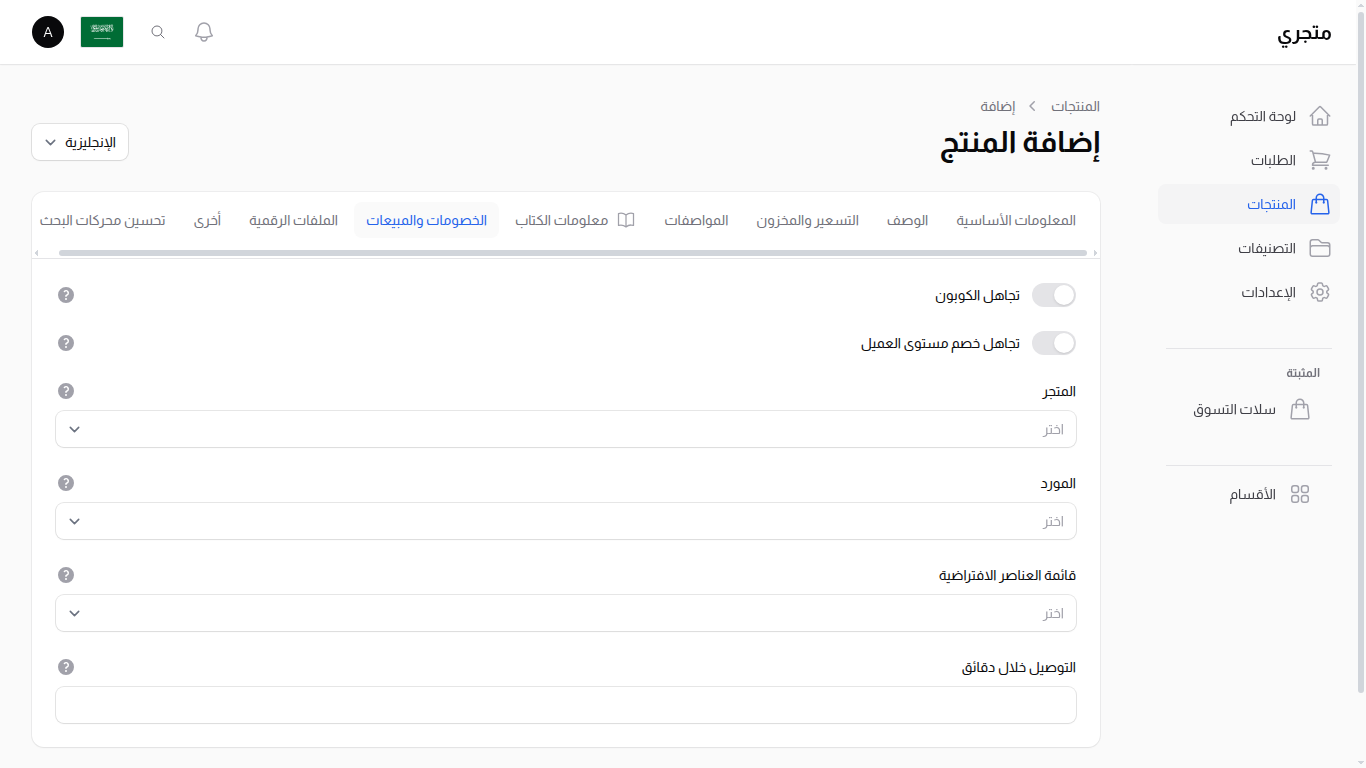Click the المنتجات bag icon in sidebar
Screen dimensions: 1366x768
pyautogui.click(x=1320, y=204)
